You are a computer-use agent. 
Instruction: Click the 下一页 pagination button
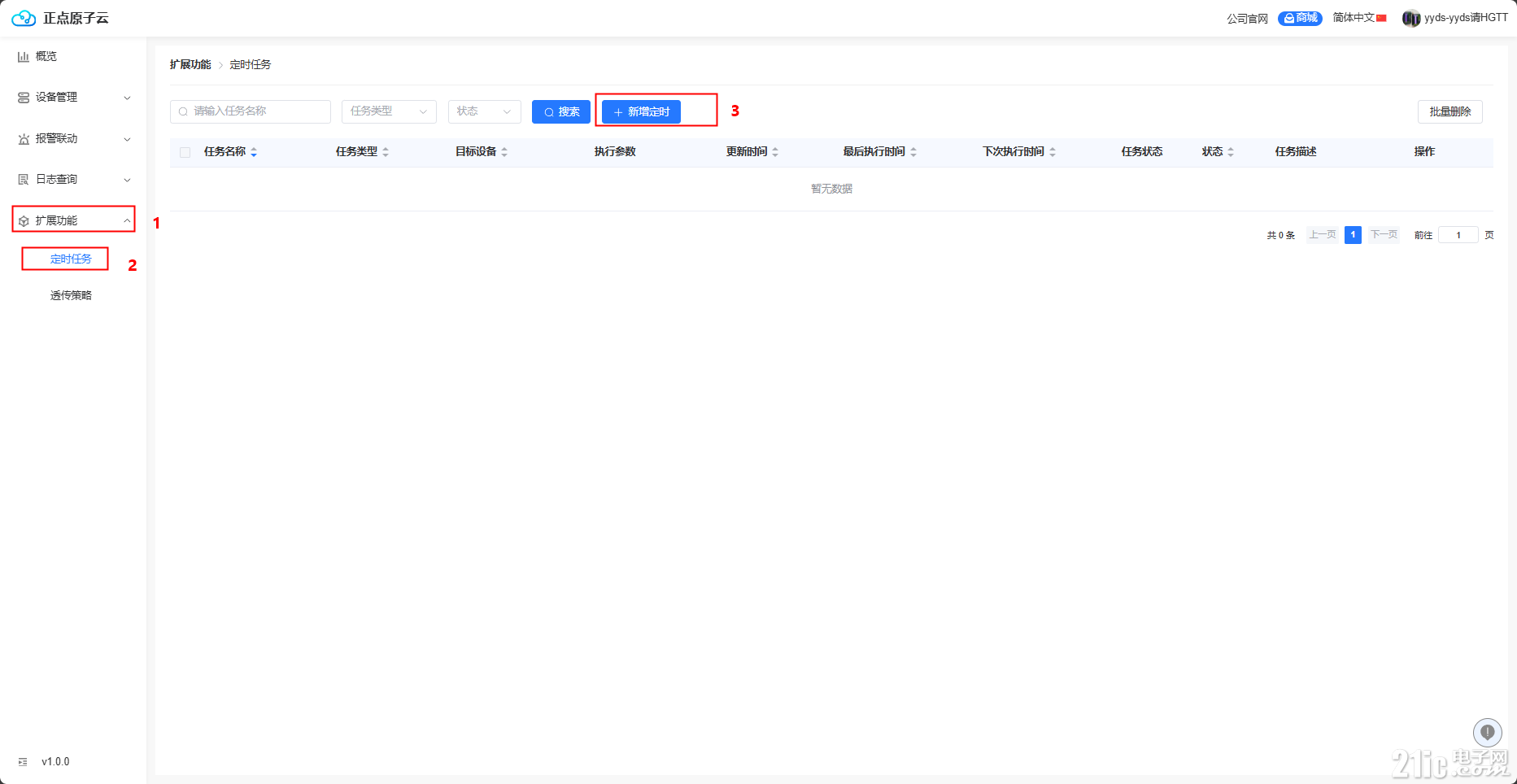pos(1384,235)
